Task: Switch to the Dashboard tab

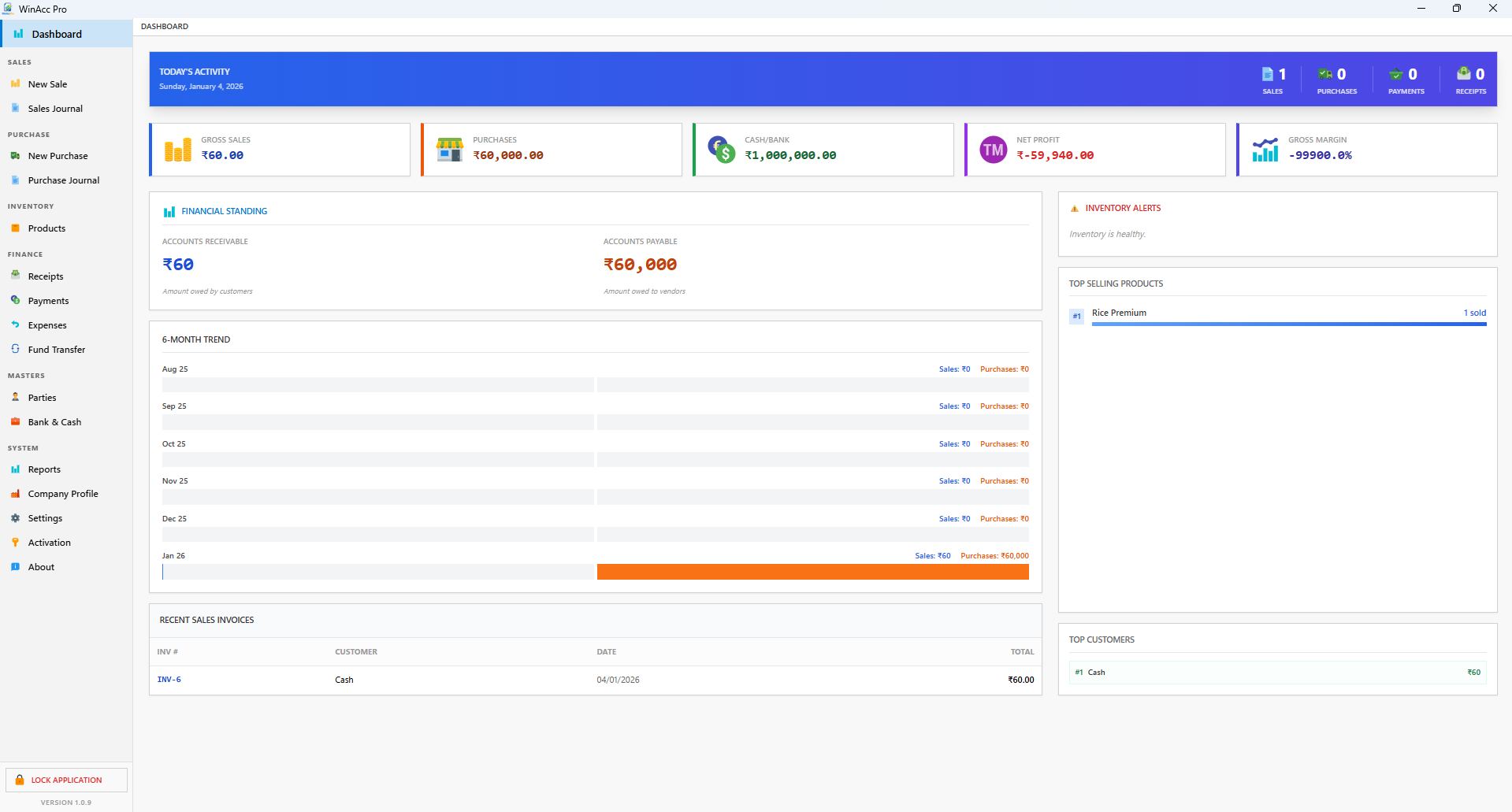Action: pyautogui.click(x=56, y=33)
